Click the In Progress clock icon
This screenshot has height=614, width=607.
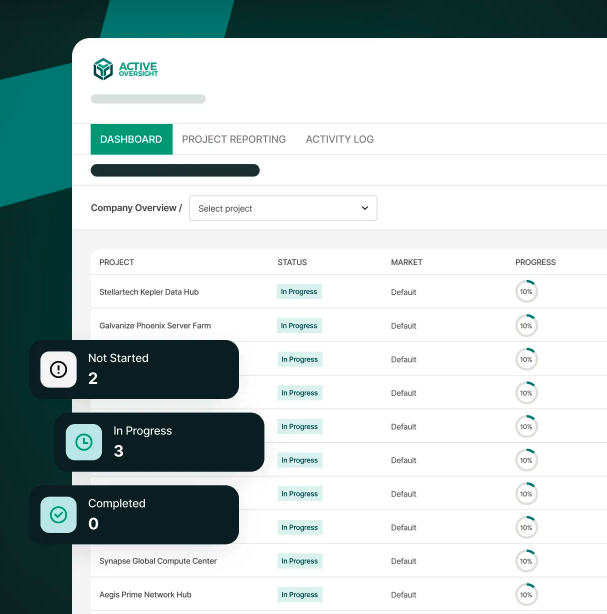pos(84,442)
